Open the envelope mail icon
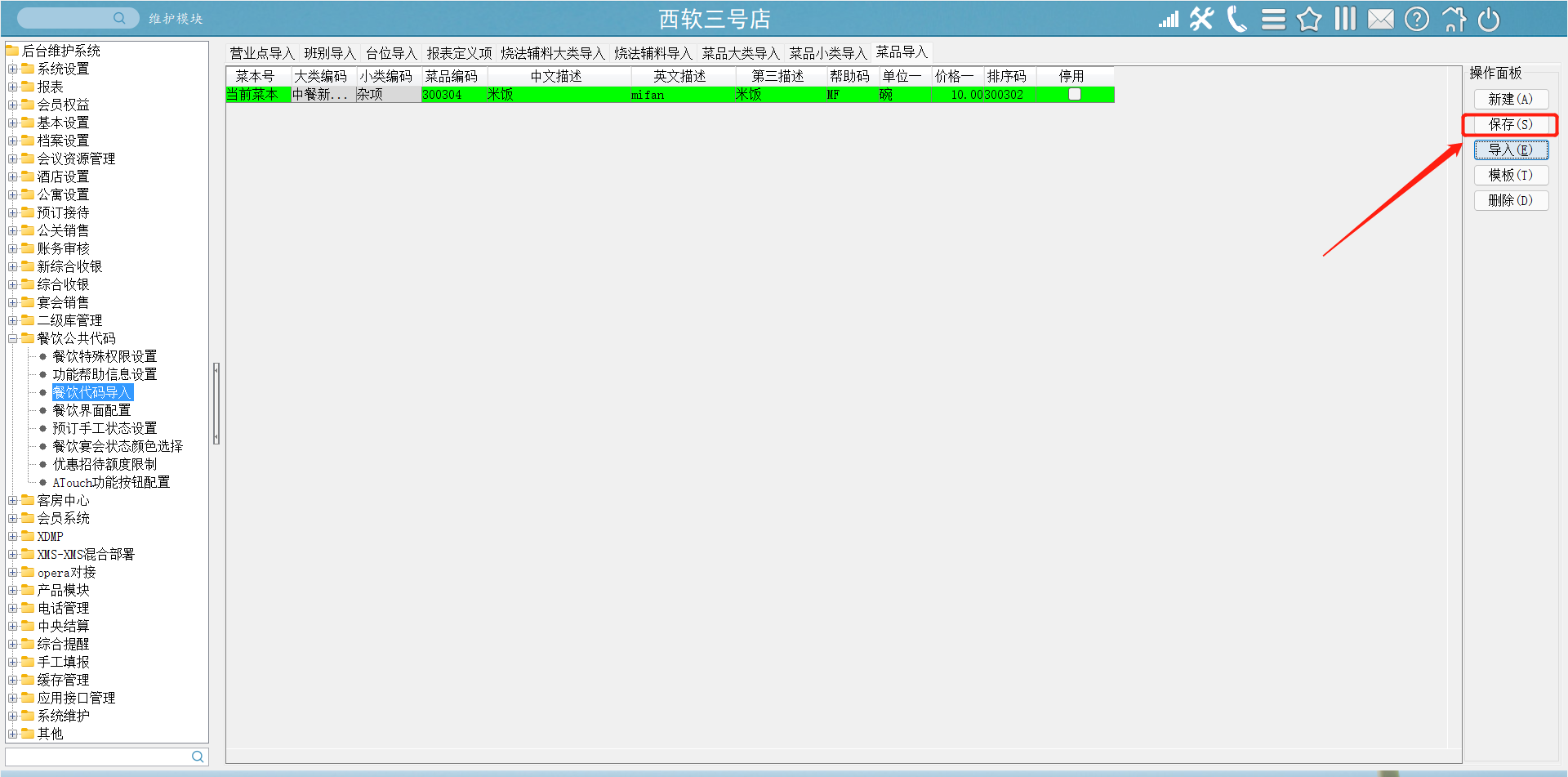 pos(1381,19)
